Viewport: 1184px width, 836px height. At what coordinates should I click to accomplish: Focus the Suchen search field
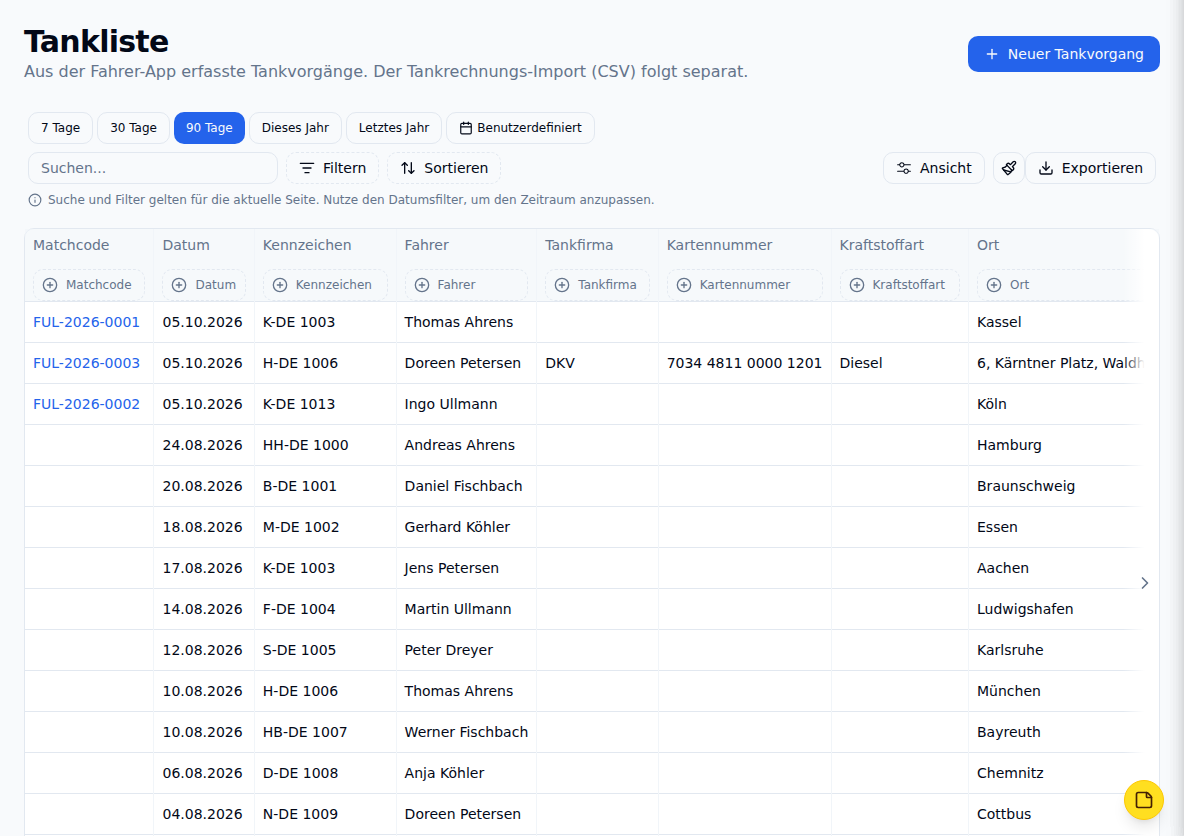153,168
